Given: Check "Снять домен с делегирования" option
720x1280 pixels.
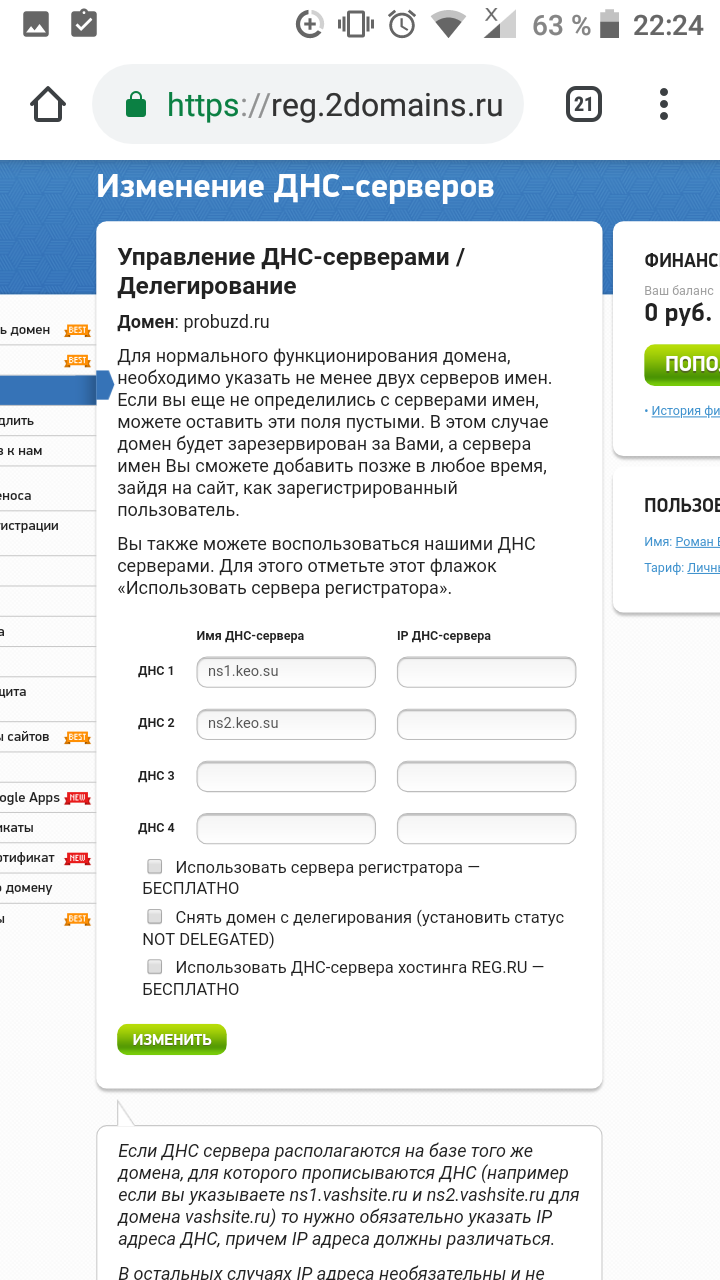Looking at the screenshot, I should (155, 916).
